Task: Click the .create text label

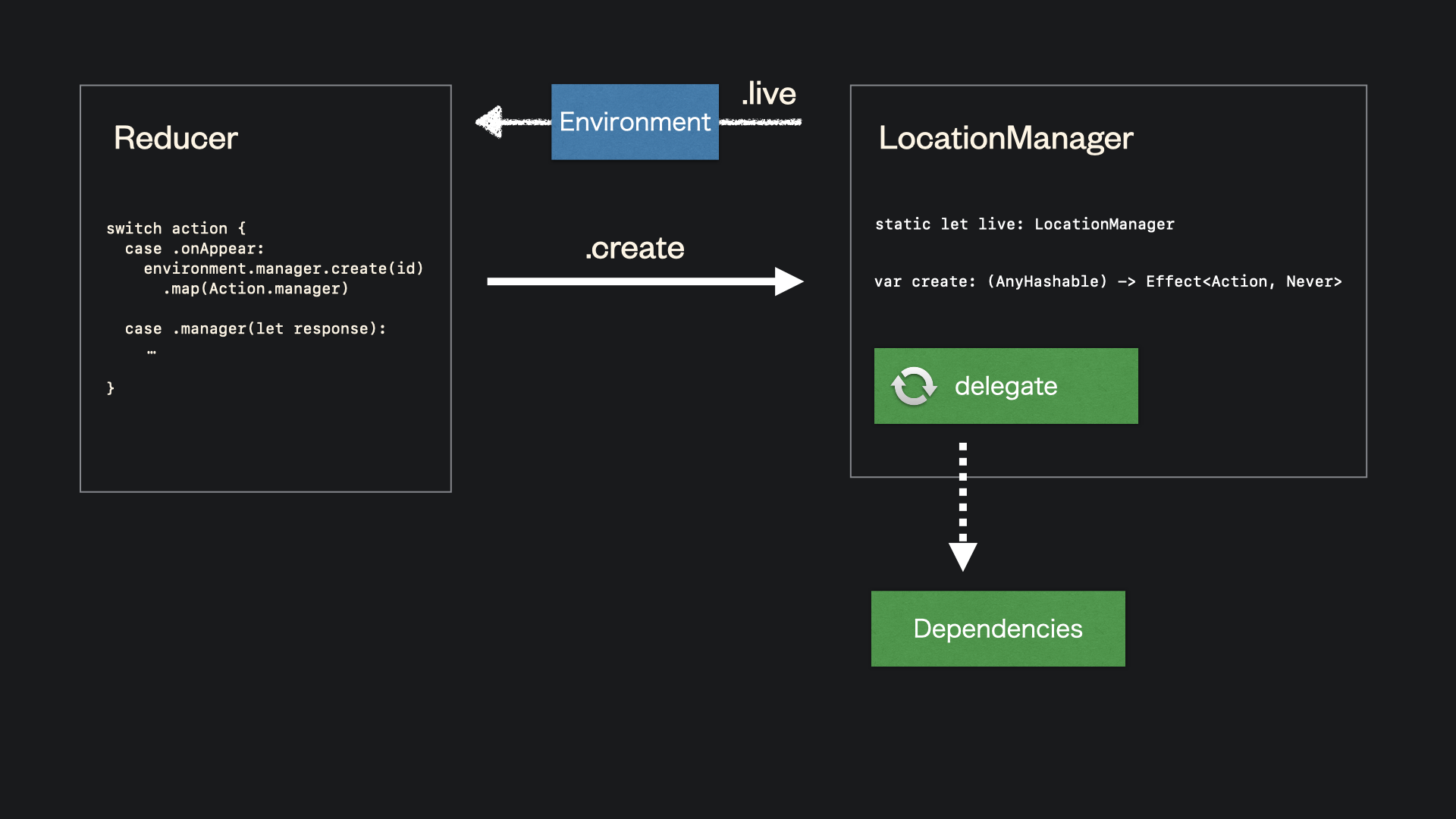Action: tap(635, 248)
